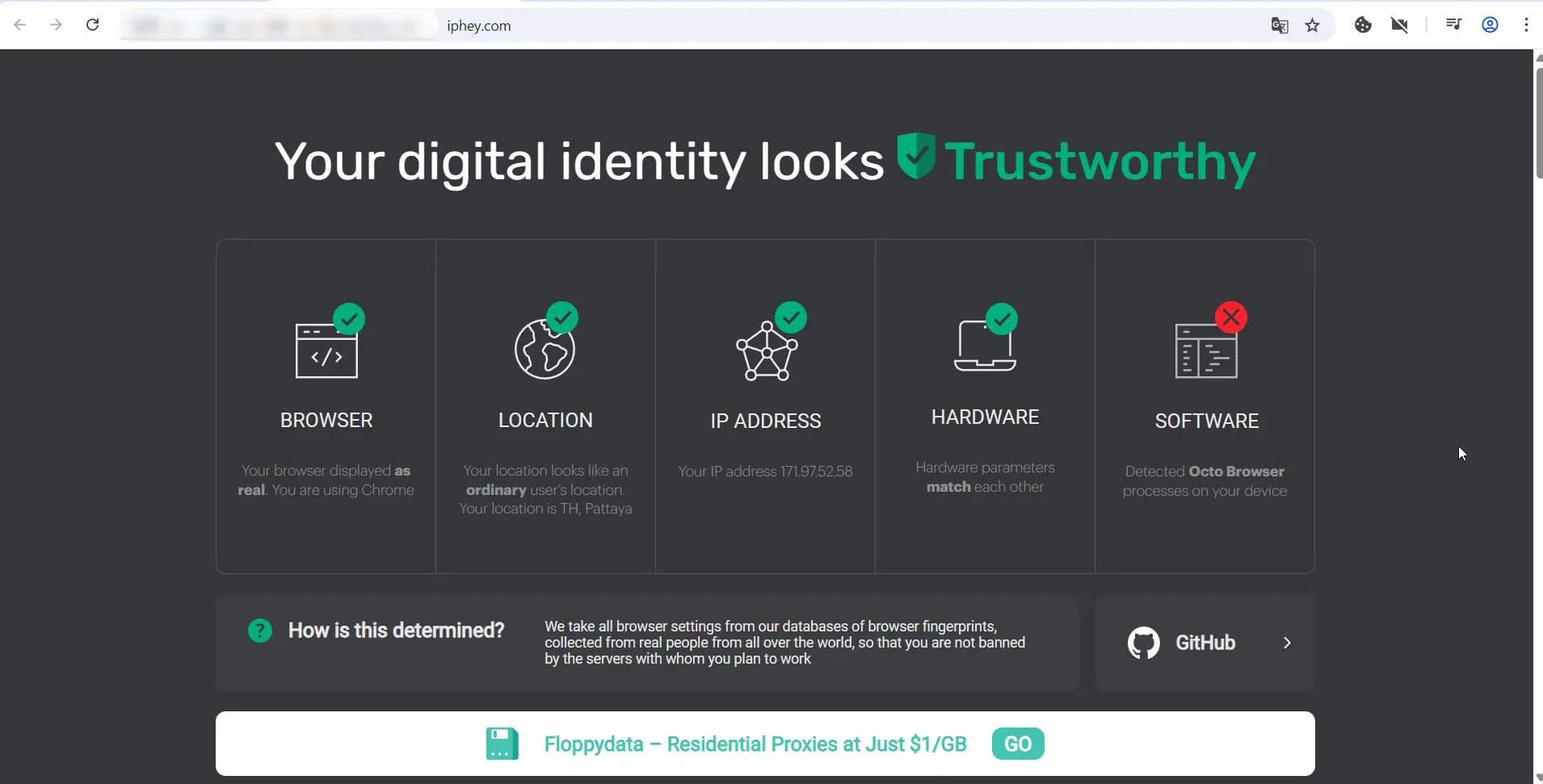Click the Location globe icon
The image size is (1543, 784).
544,349
